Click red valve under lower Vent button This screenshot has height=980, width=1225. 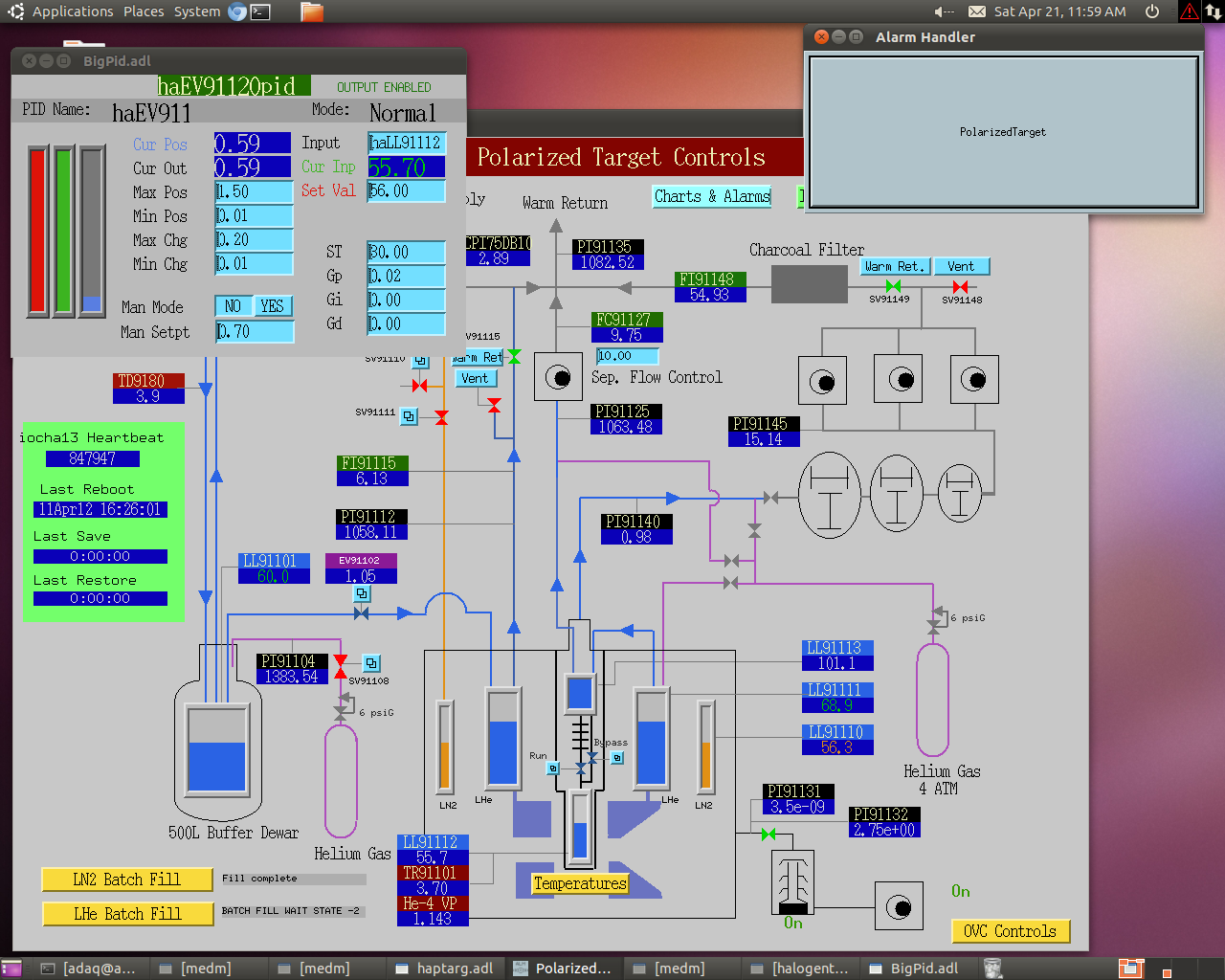click(494, 406)
